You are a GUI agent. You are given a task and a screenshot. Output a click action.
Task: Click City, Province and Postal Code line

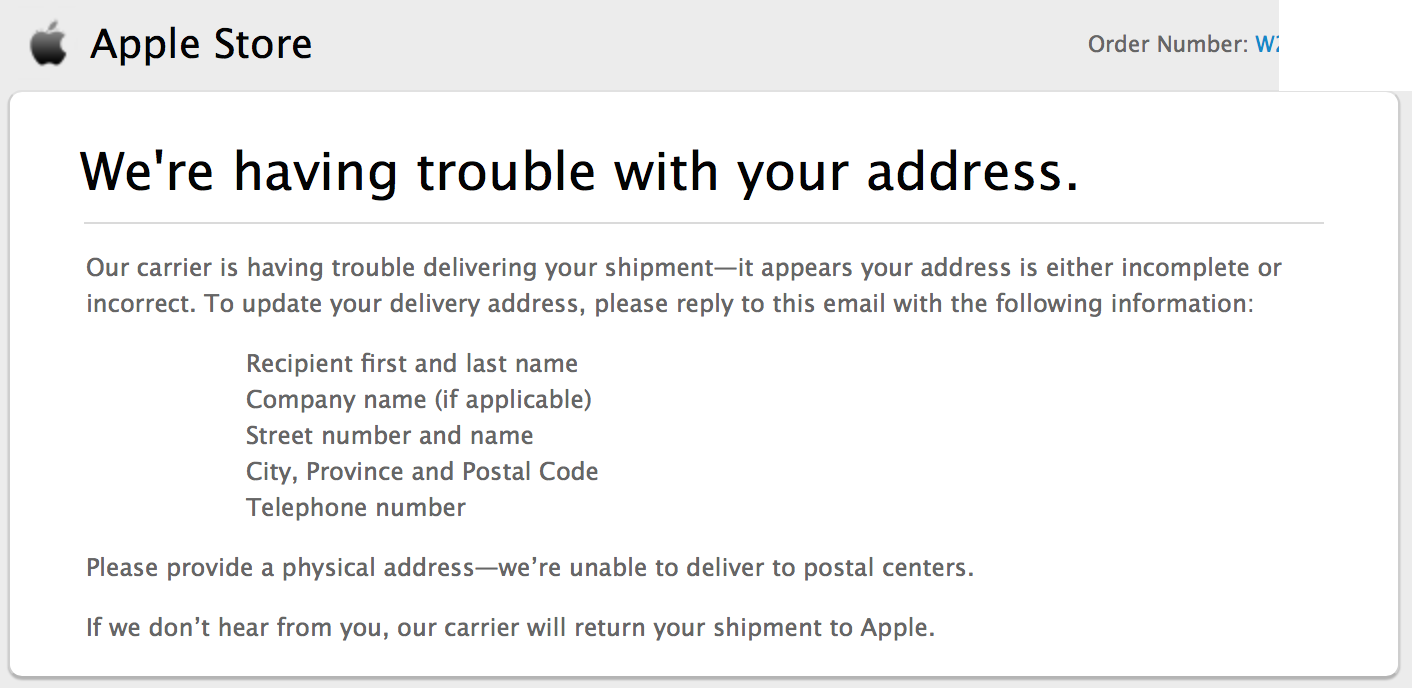[x=422, y=471]
